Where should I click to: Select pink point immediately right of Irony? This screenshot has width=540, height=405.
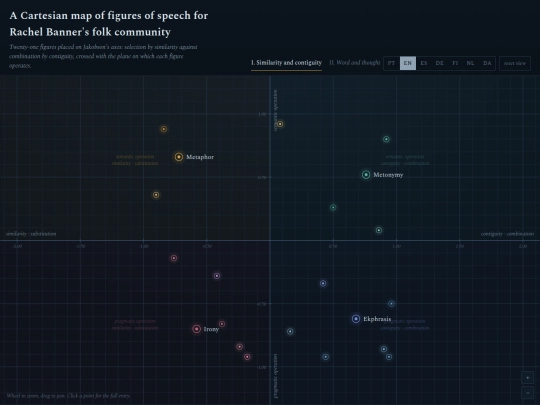coord(222,324)
